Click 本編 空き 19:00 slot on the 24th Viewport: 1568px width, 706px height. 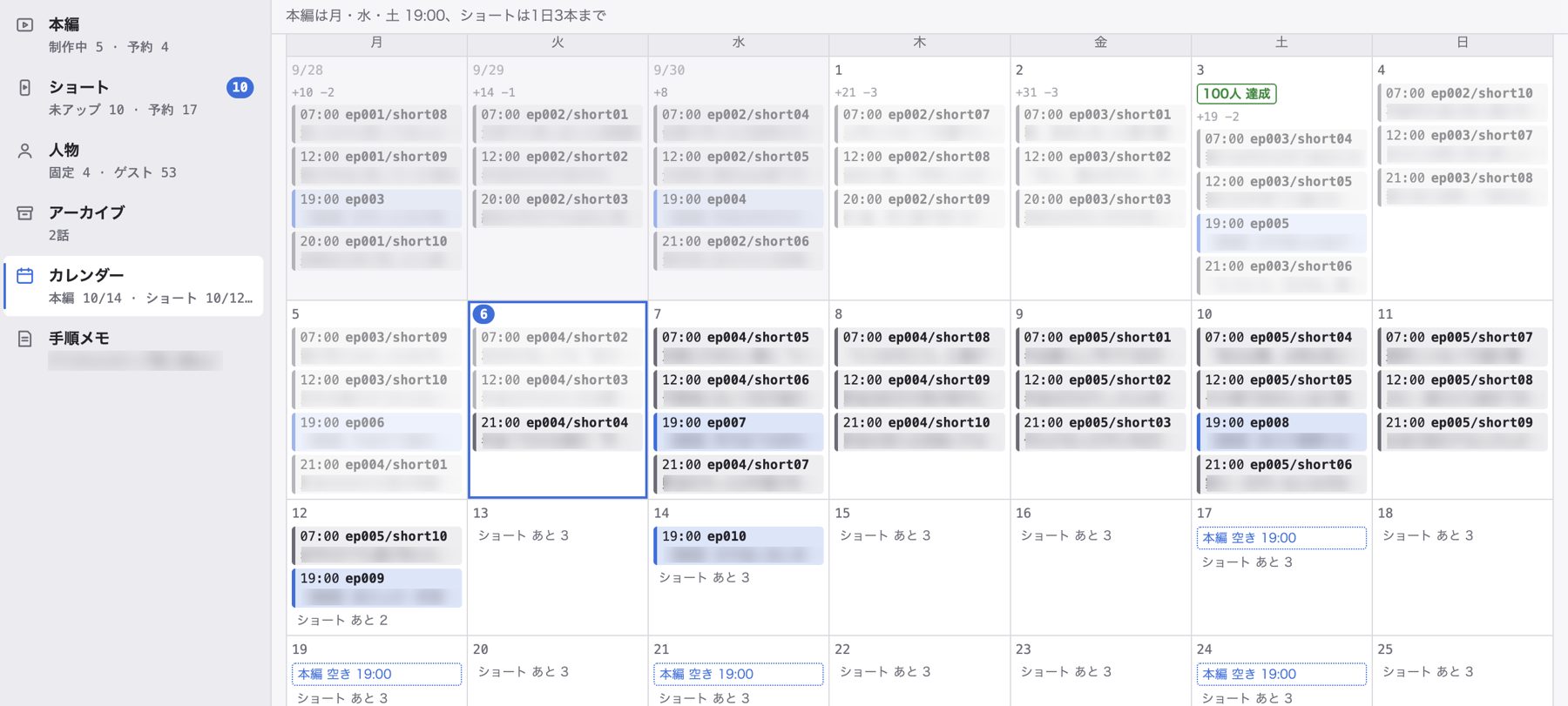tap(1281, 674)
